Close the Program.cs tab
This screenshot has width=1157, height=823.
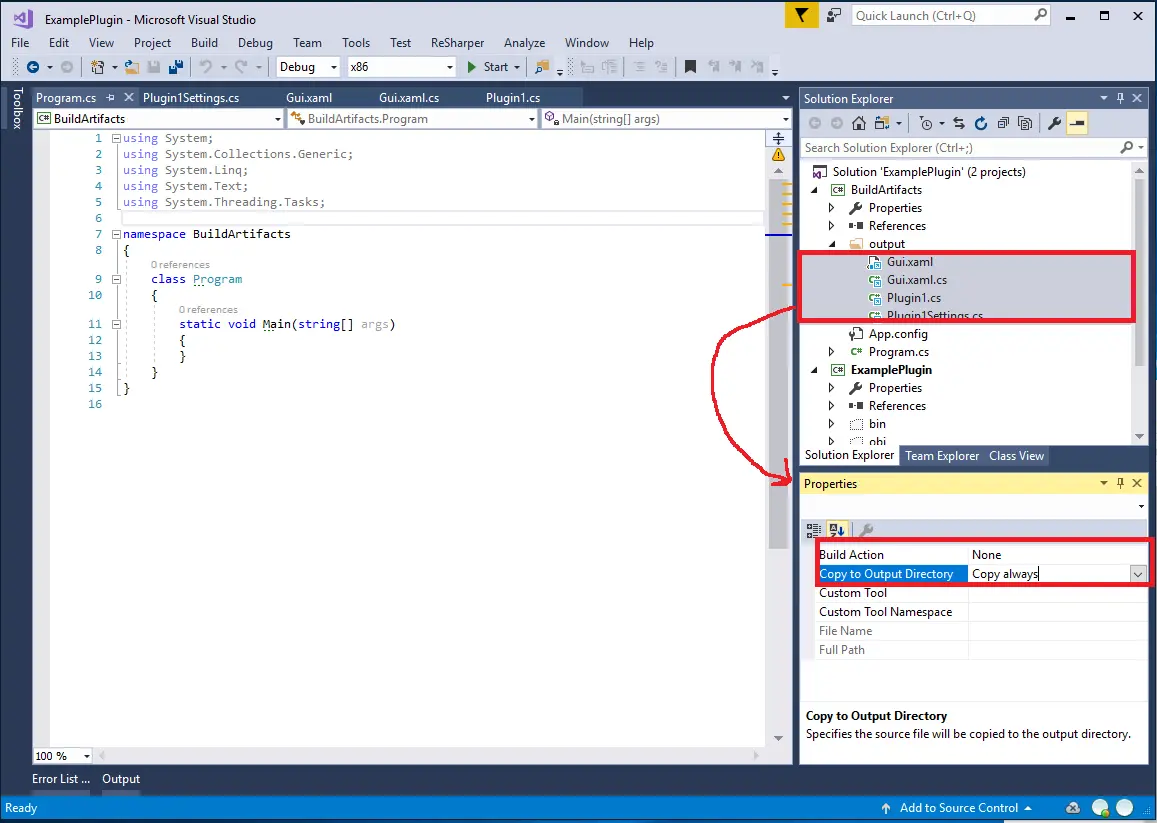click(128, 97)
